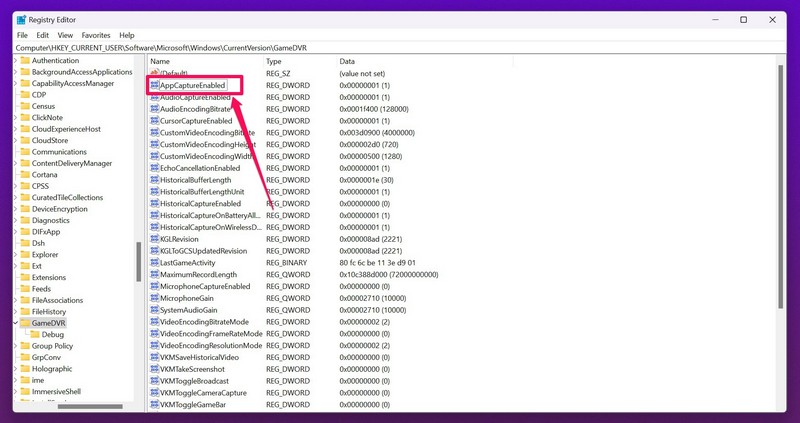Click the Registry Editor app icon in title bar
800x423 pixels.
pyautogui.click(x=21, y=20)
